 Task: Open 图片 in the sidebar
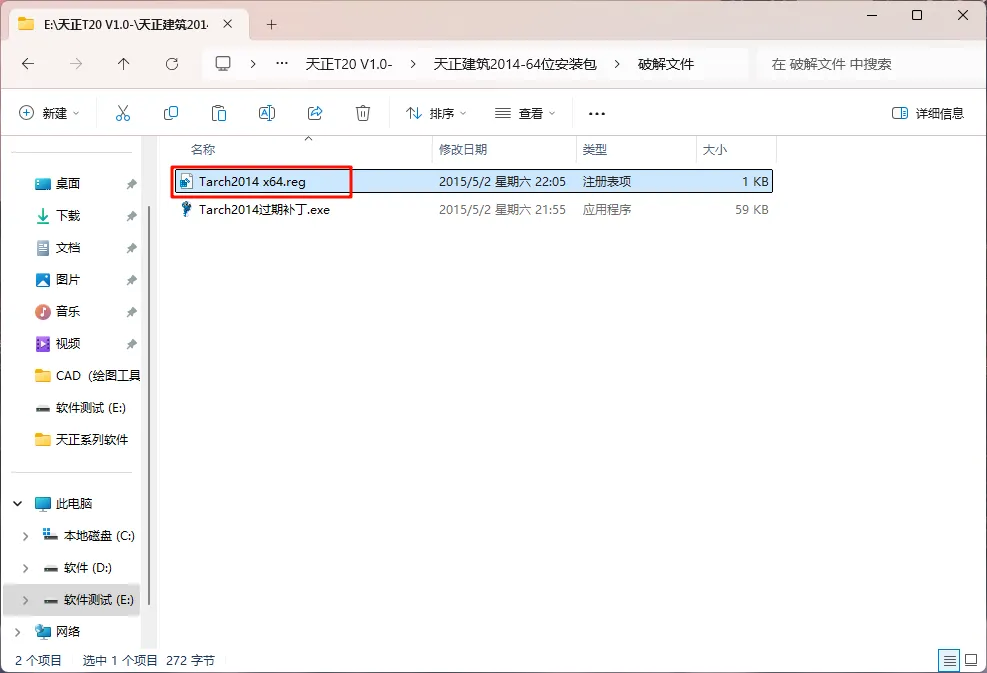(68, 280)
